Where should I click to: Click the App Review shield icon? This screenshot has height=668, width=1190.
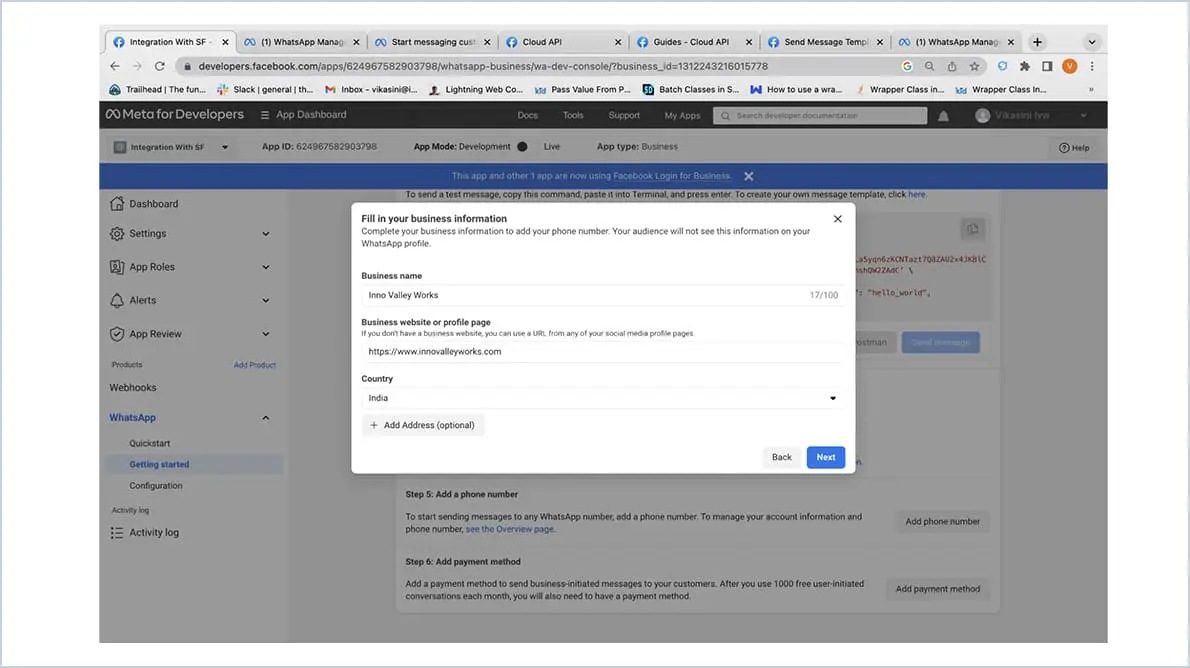pyautogui.click(x=117, y=334)
